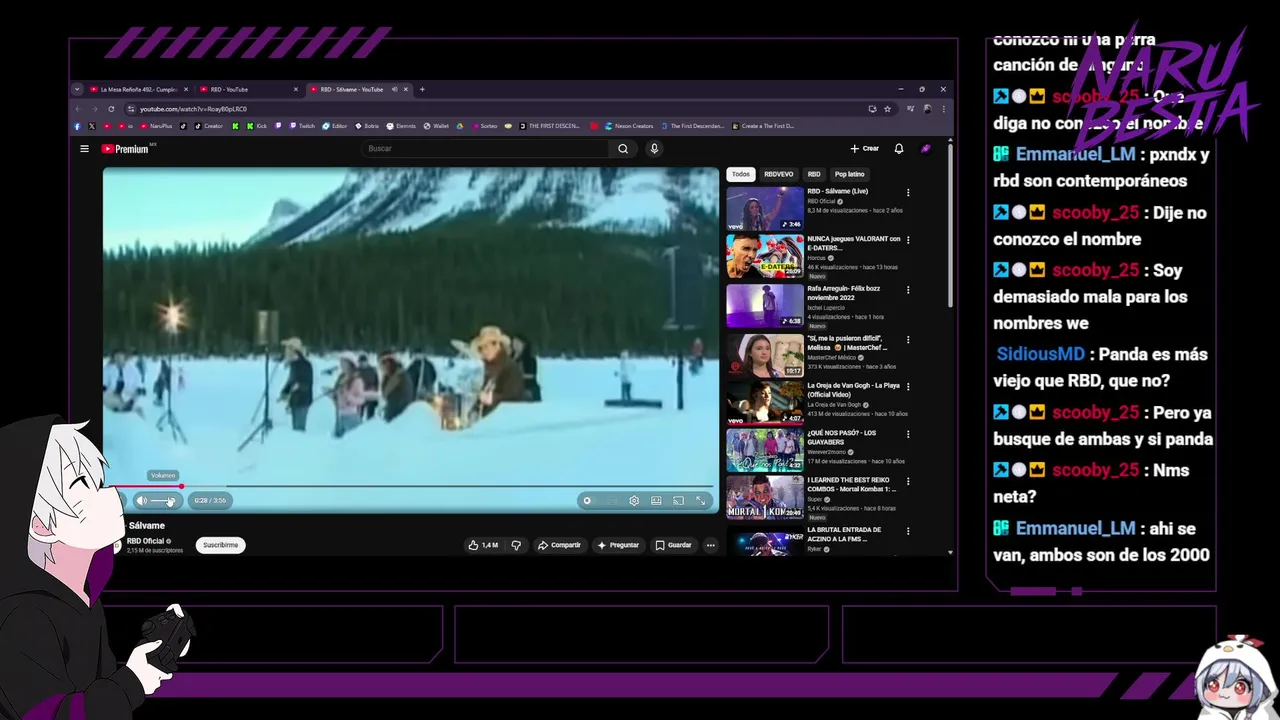
Task: Open the Twitch bookmark
Action: (x=302, y=126)
